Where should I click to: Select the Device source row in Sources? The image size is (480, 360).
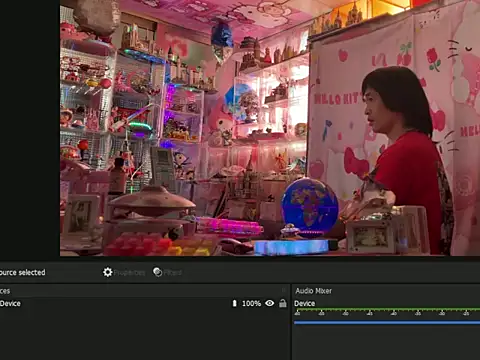pos(144,303)
